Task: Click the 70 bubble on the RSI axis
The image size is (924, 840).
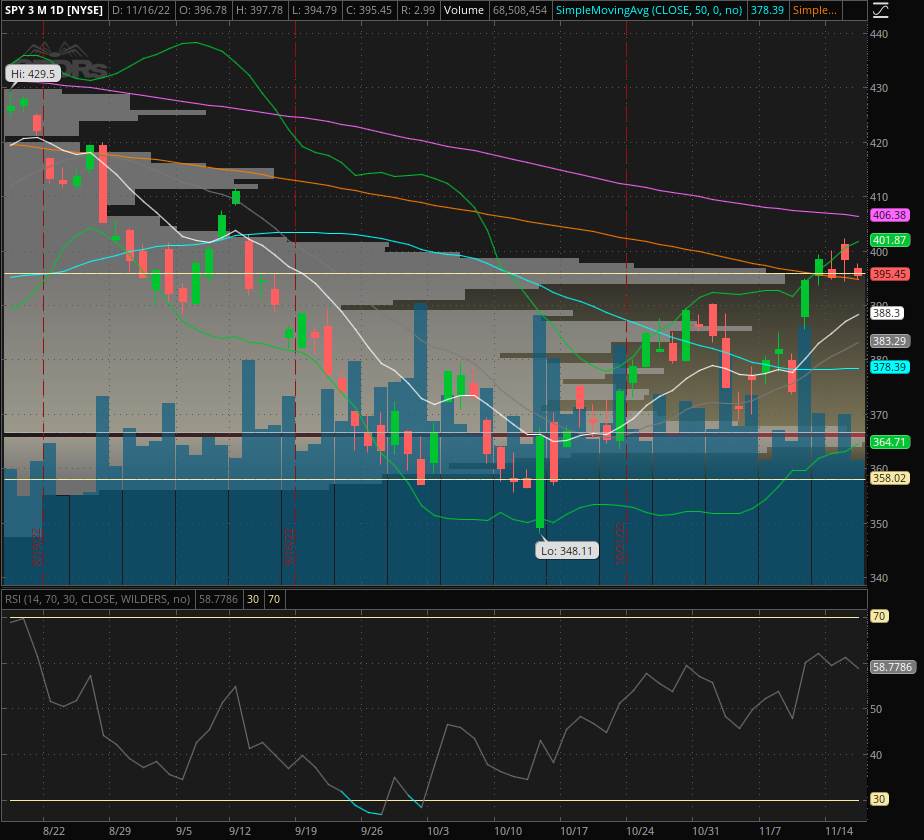Action: point(879,616)
